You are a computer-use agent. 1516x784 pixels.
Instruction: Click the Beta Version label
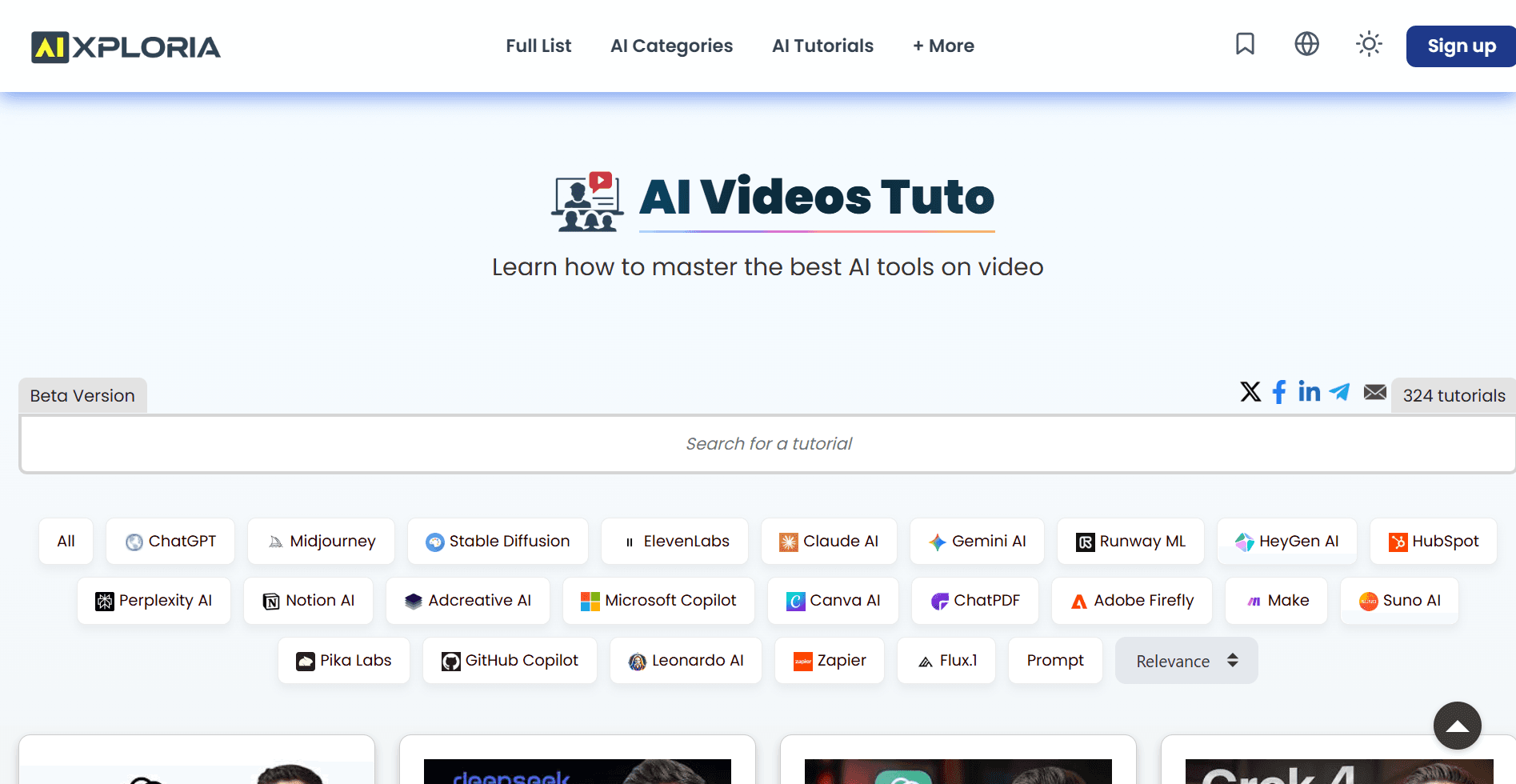click(x=82, y=395)
